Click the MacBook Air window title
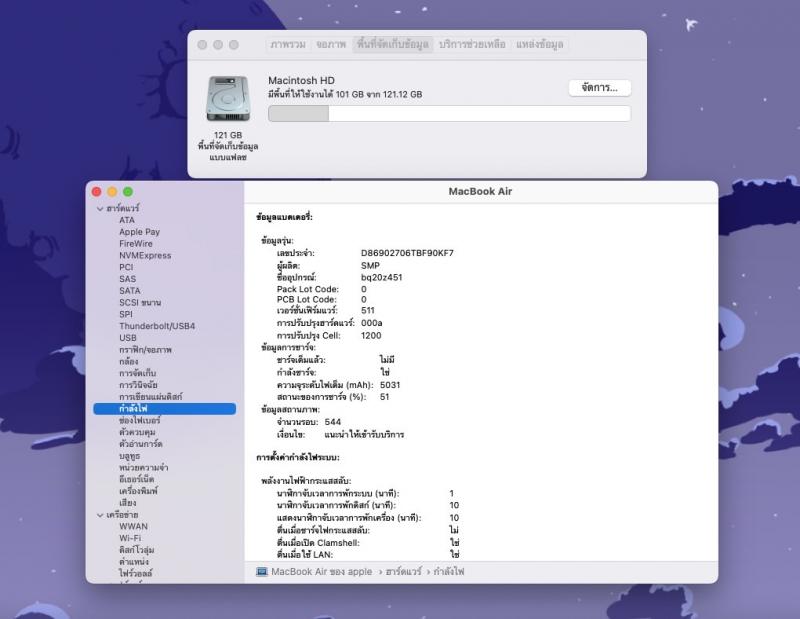The image size is (800, 619). pos(480,191)
